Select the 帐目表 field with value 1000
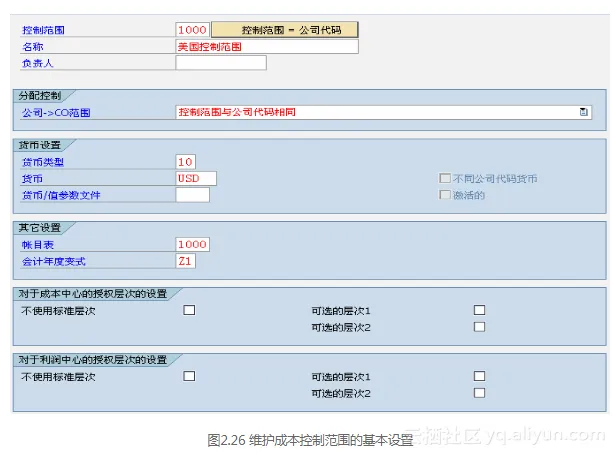This screenshot has width=616, height=456. [x=192, y=244]
